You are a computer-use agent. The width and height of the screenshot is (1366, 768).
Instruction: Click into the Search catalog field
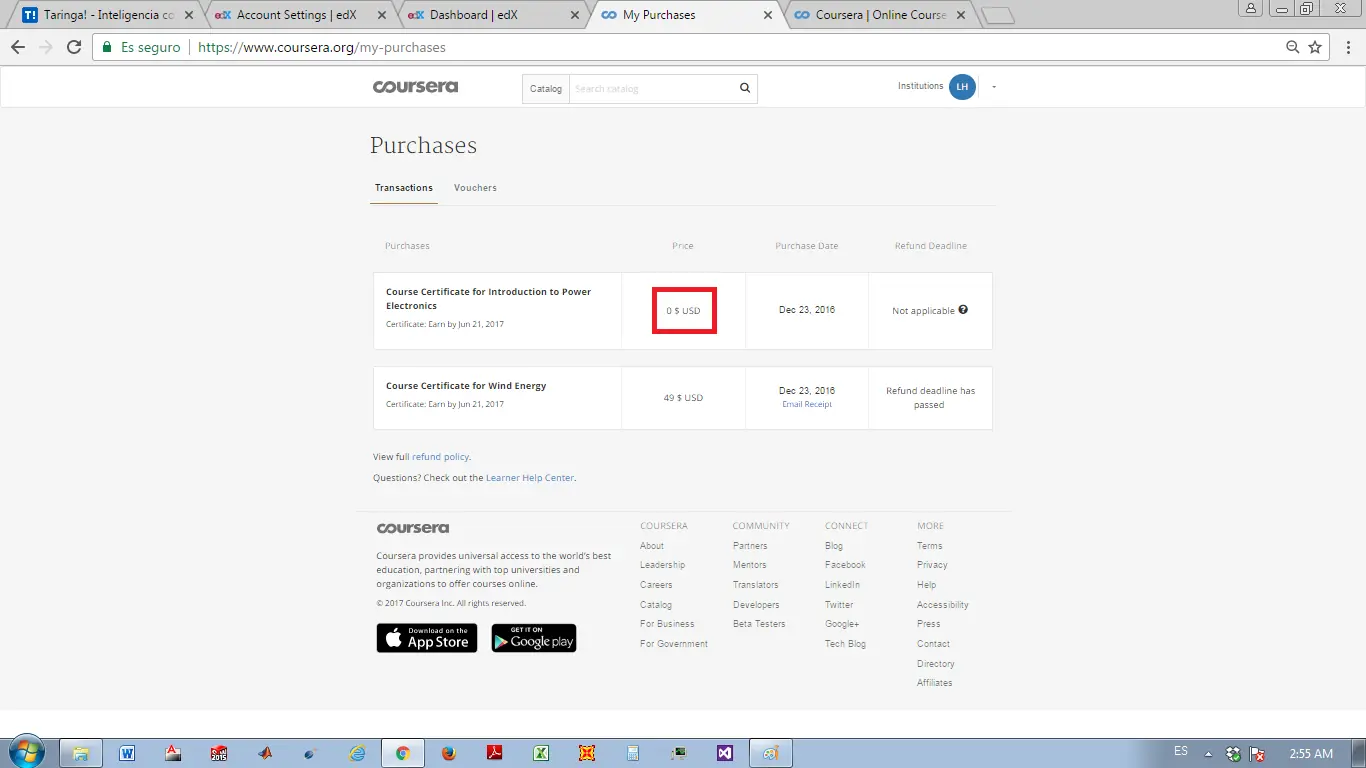652,88
